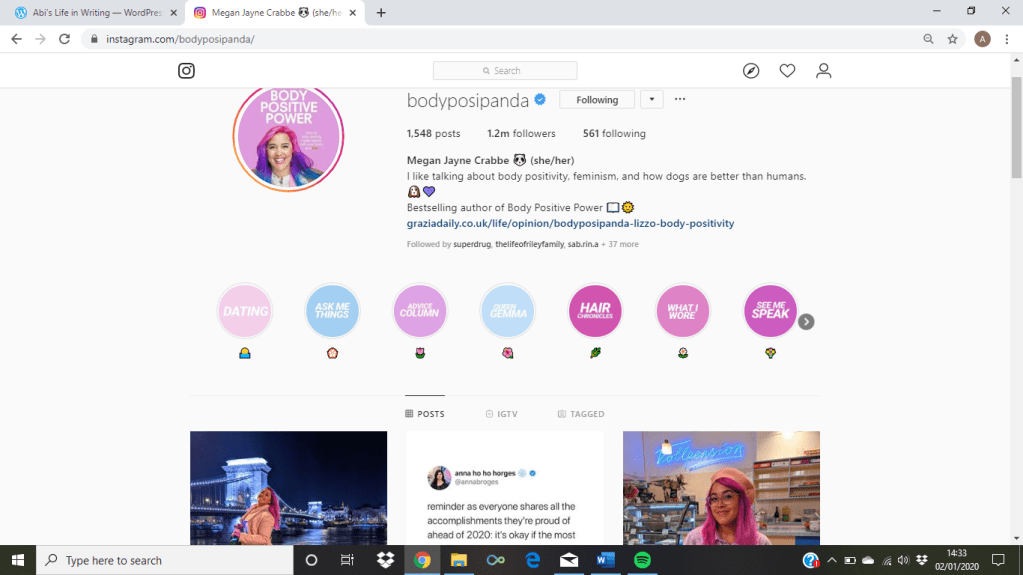View the 1.2m followers list
This screenshot has width=1023, height=575.
coord(521,134)
